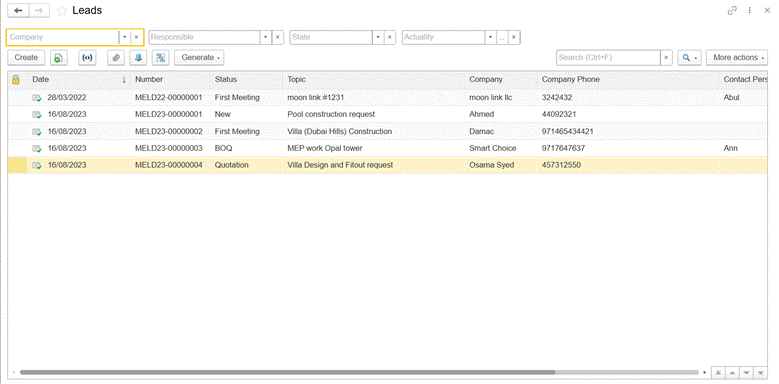Click the paperclip attachments icon
This screenshot has width=779, height=384.
tap(116, 58)
